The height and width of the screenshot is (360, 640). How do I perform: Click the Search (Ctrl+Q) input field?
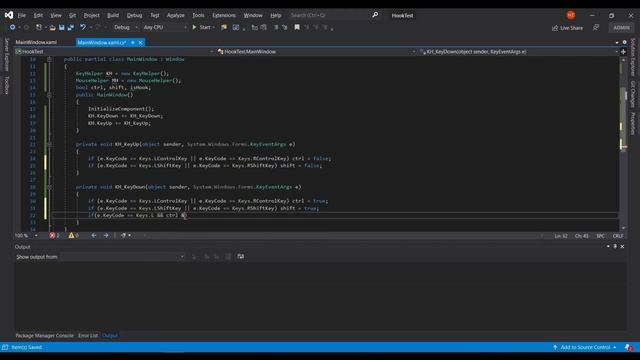coord(330,15)
